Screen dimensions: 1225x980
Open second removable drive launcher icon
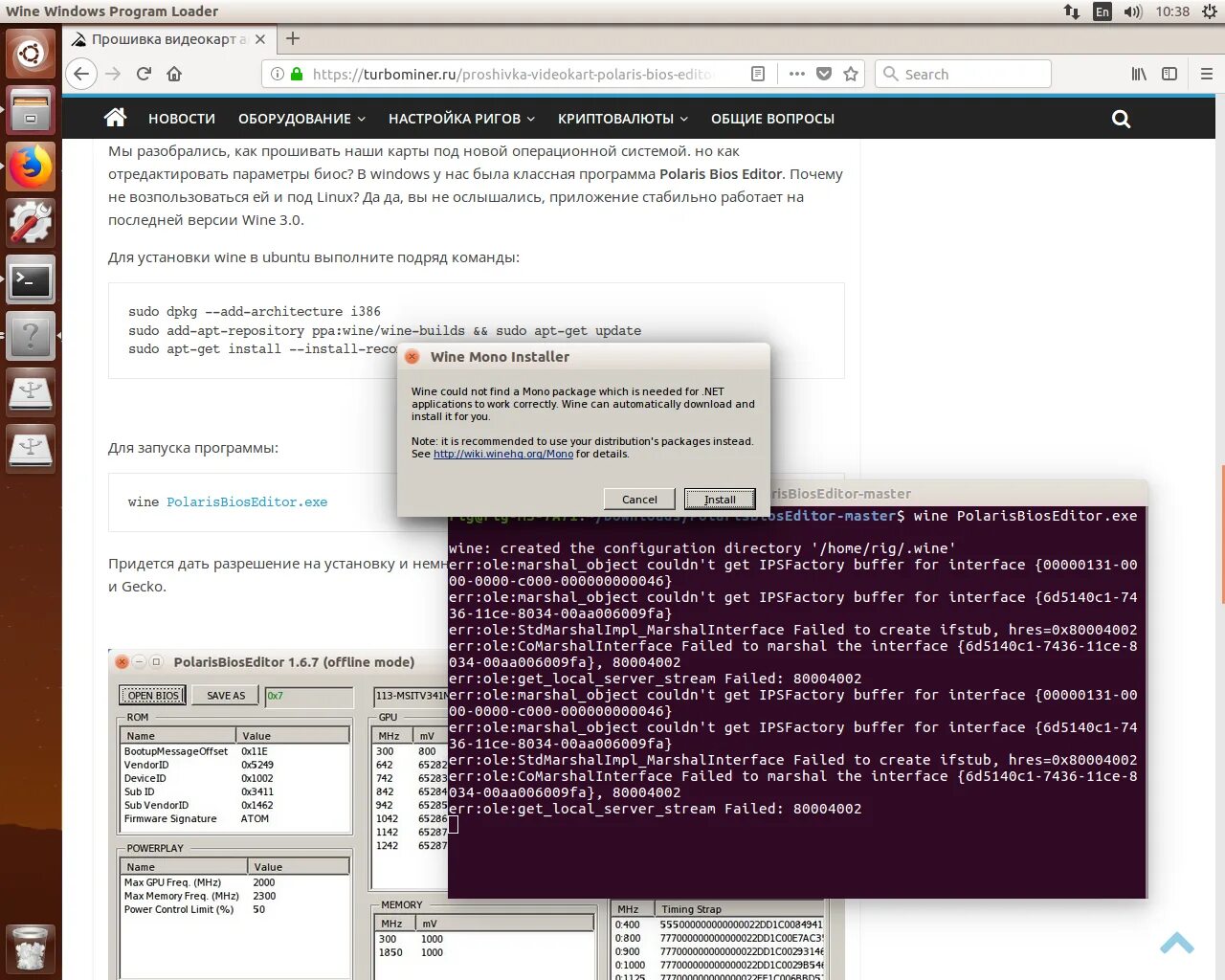tap(31, 449)
